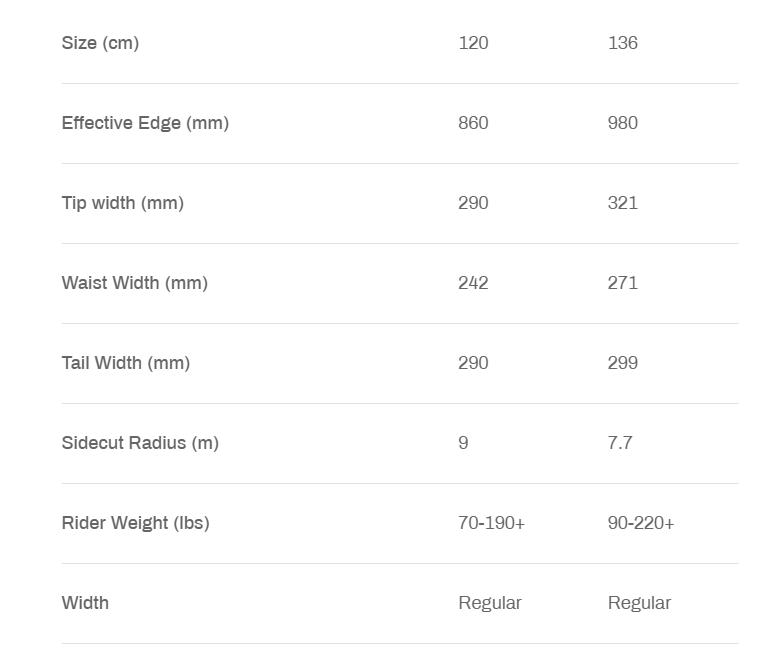The height and width of the screenshot is (667, 767).
Task: Select sidecut radius value 9
Action: (x=463, y=443)
